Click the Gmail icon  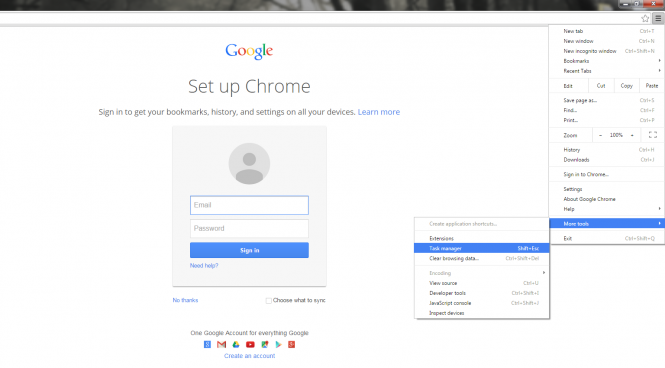click(x=221, y=344)
